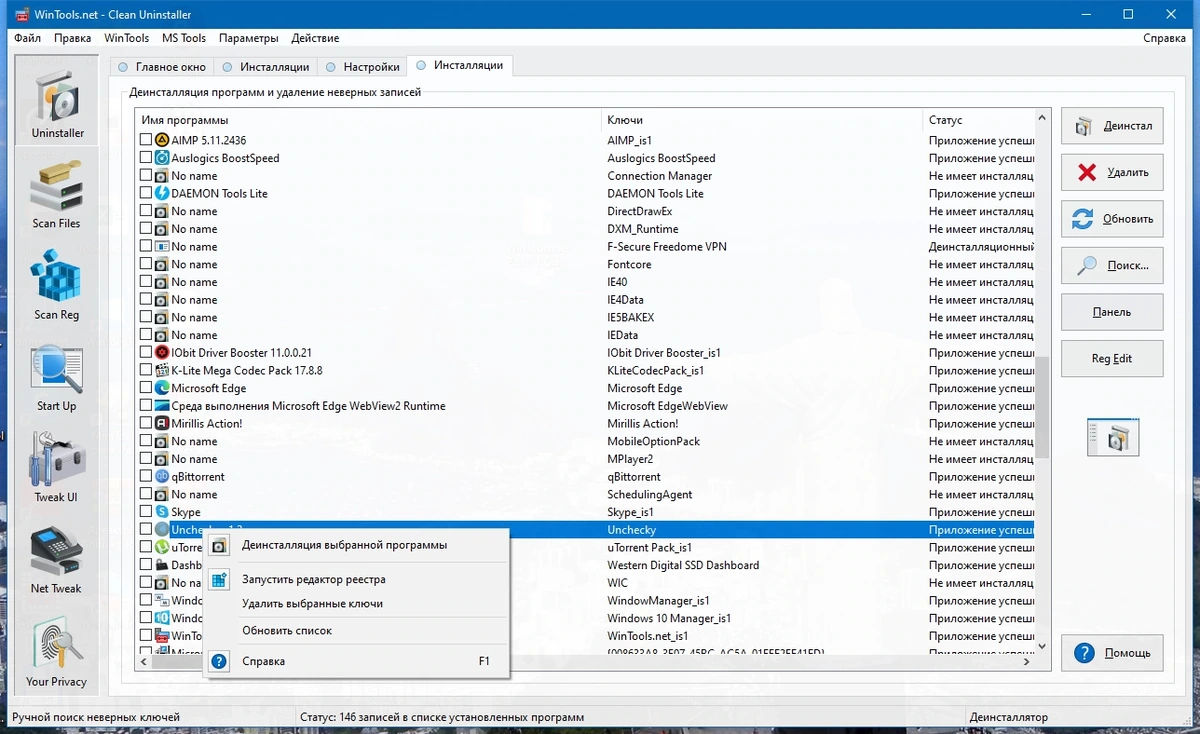This screenshot has width=1200, height=734.
Task: Sort by Имя программы column header
Action: point(369,120)
